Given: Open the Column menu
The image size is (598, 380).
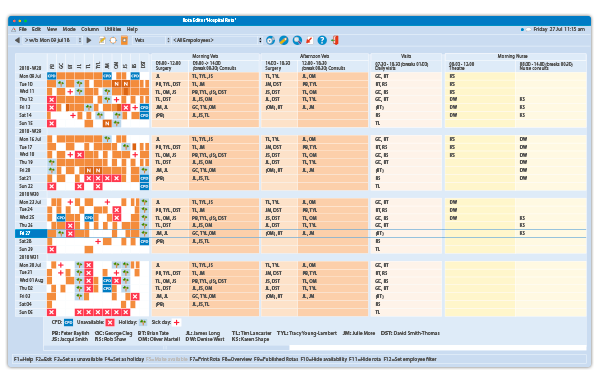Looking at the screenshot, I should (x=90, y=29).
